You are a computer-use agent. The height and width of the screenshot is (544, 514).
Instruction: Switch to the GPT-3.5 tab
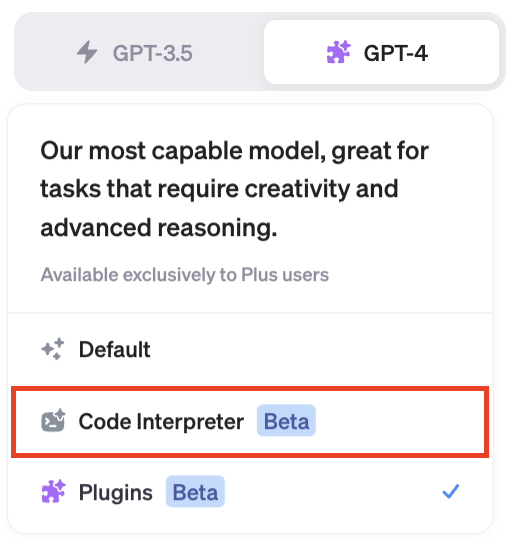click(x=139, y=52)
